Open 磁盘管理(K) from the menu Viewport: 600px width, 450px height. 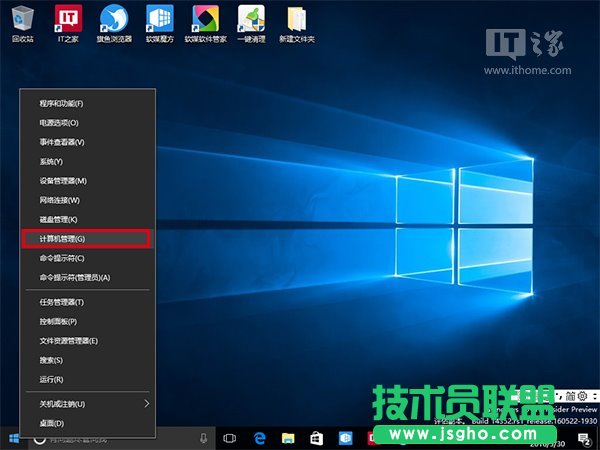[88, 220]
